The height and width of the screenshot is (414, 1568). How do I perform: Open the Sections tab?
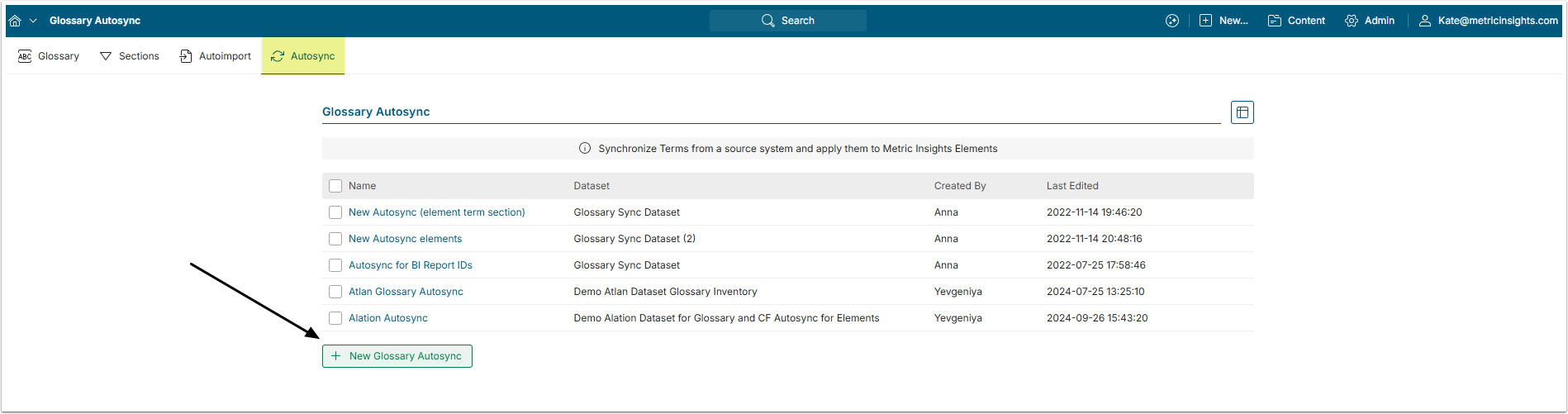[x=130, y=56]
